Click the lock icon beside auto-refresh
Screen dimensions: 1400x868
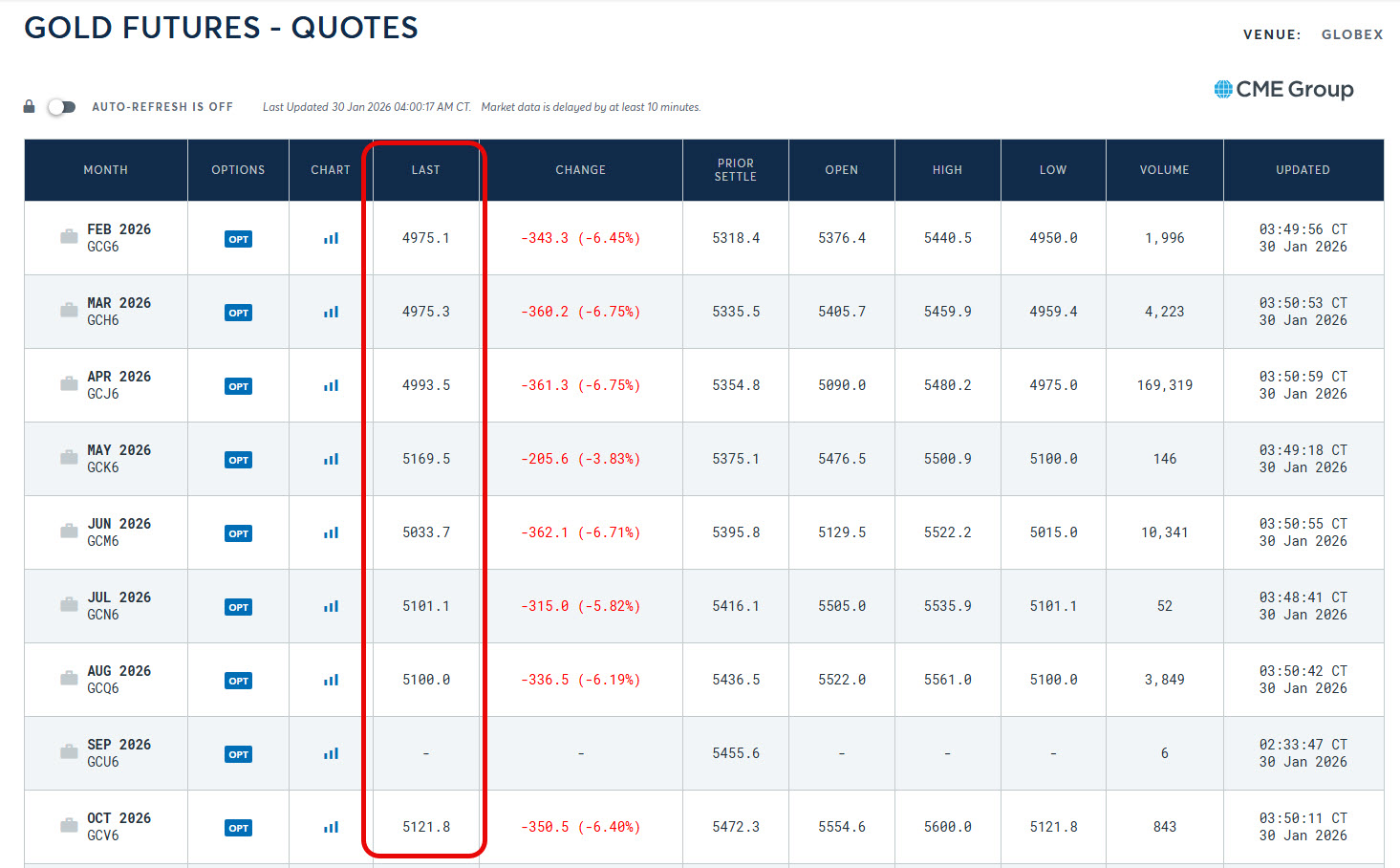tap(30, 107)
